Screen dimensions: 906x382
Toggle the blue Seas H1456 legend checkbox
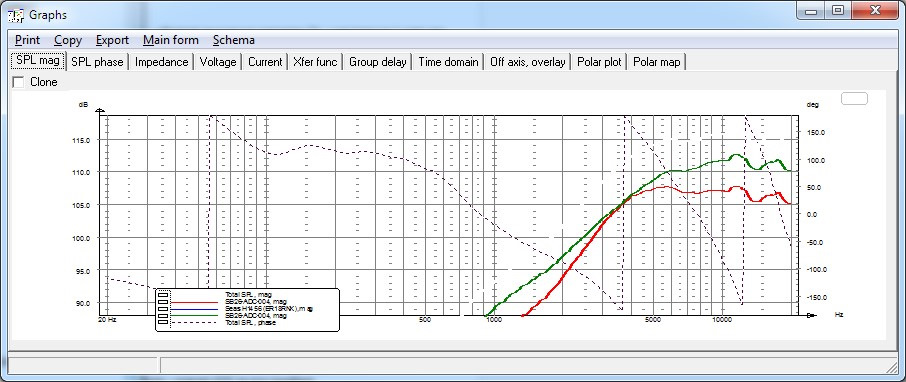point(163,309)
